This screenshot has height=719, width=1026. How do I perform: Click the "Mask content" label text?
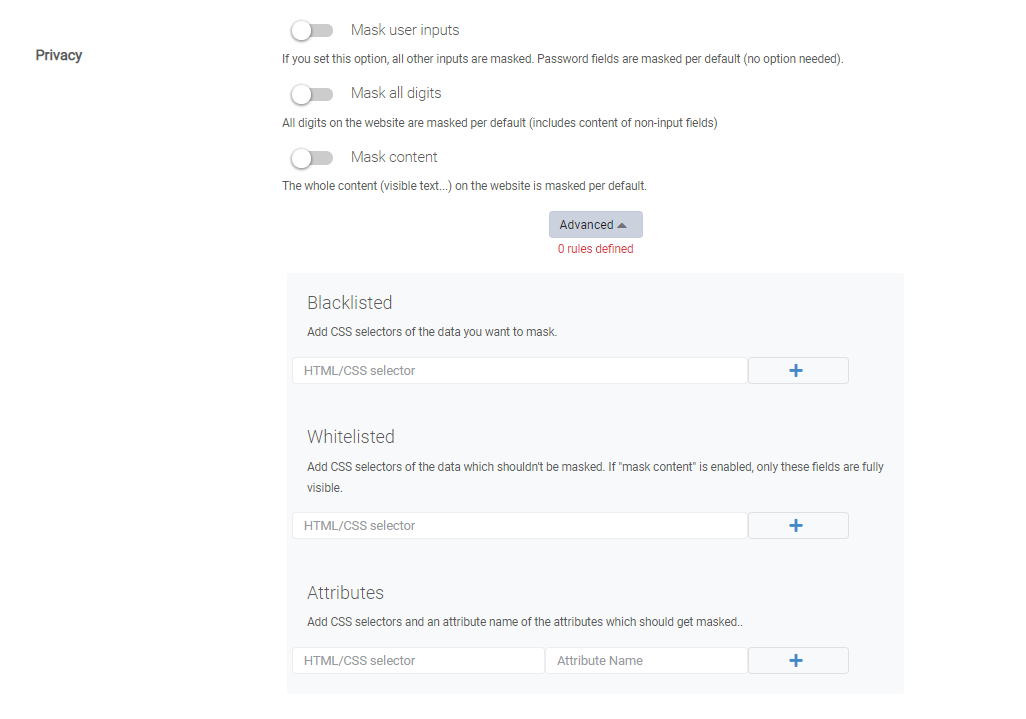point(394,157)
